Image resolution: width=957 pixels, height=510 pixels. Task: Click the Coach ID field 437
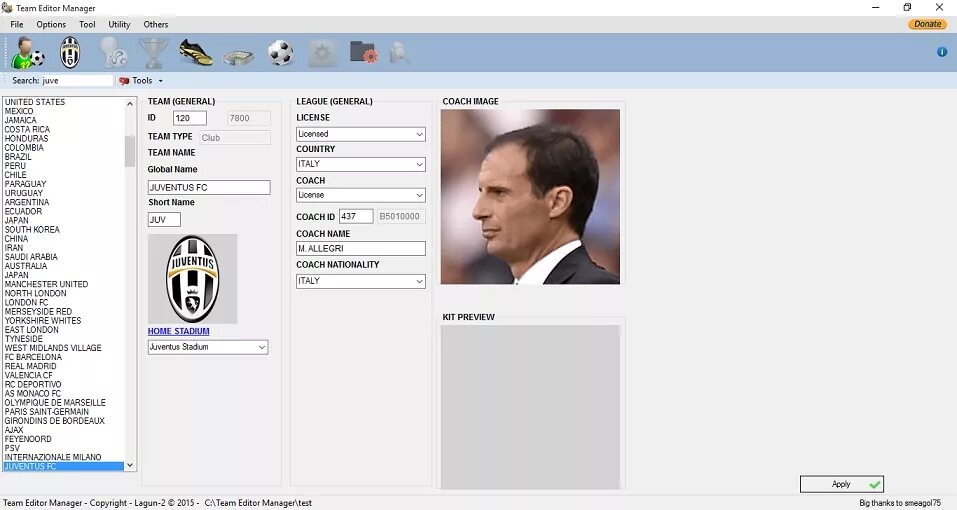356,217
